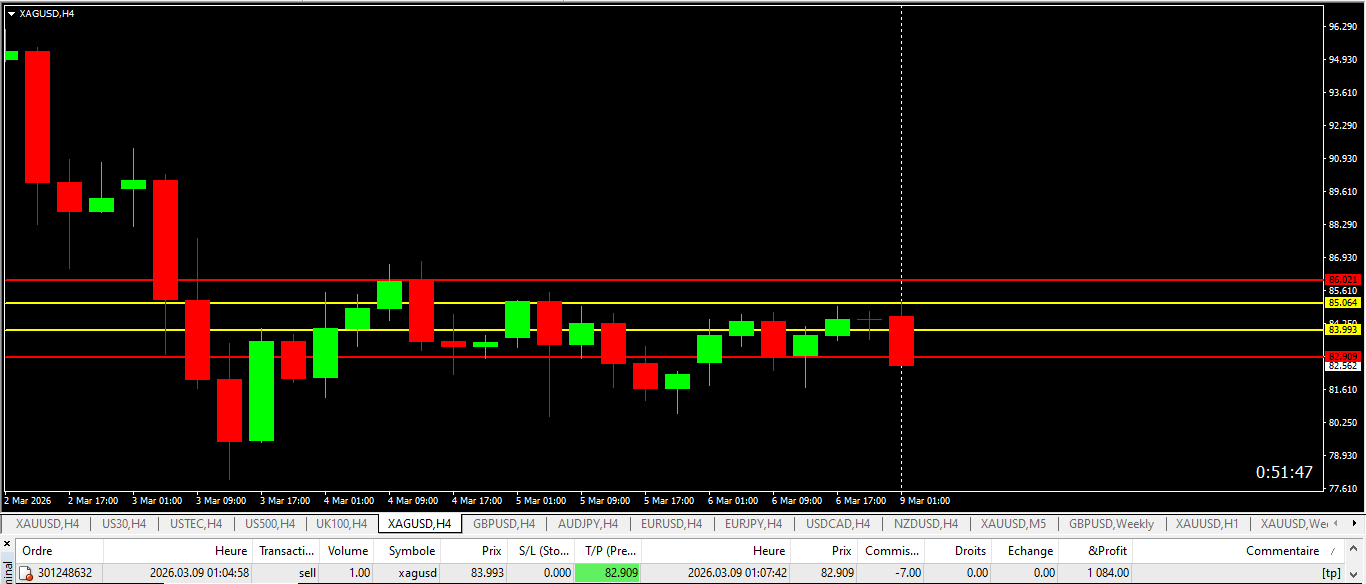
Task: Select the red 86.021 price level label
Action: coord(1342,280)
